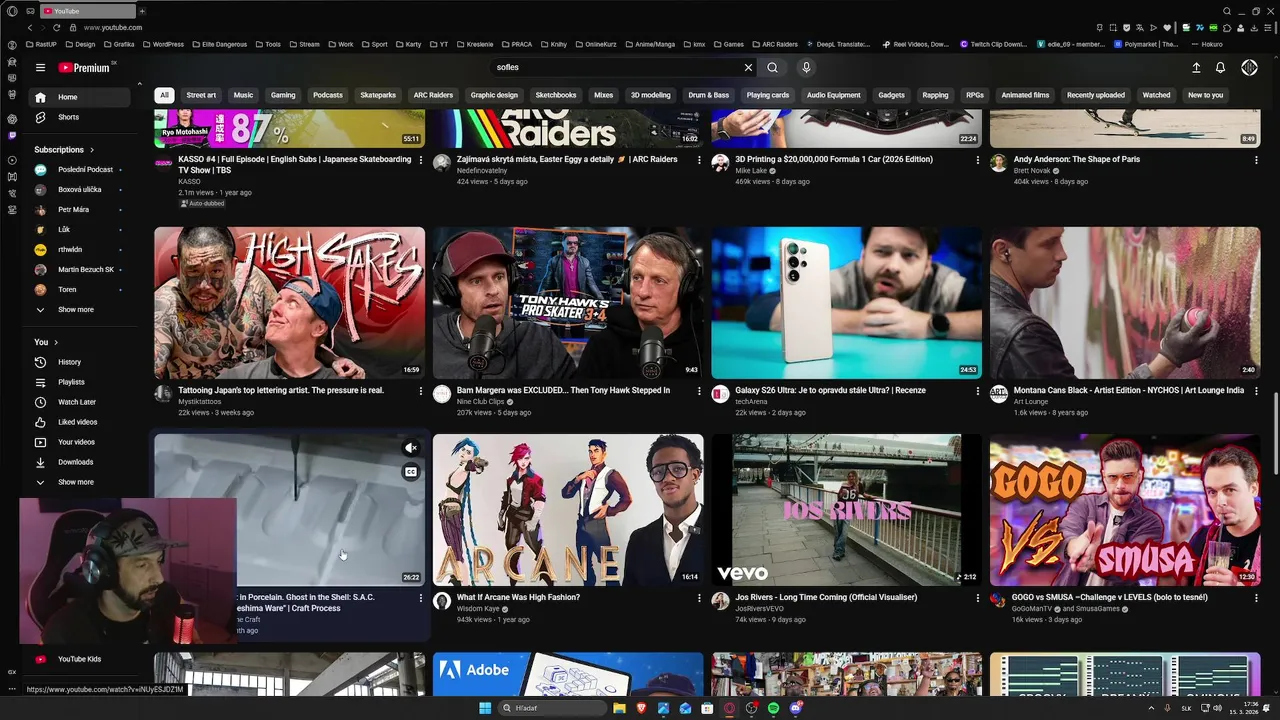1280x720 pixels.
Task: Open the Polymarket bookmark
Action: pos(1147,44)
